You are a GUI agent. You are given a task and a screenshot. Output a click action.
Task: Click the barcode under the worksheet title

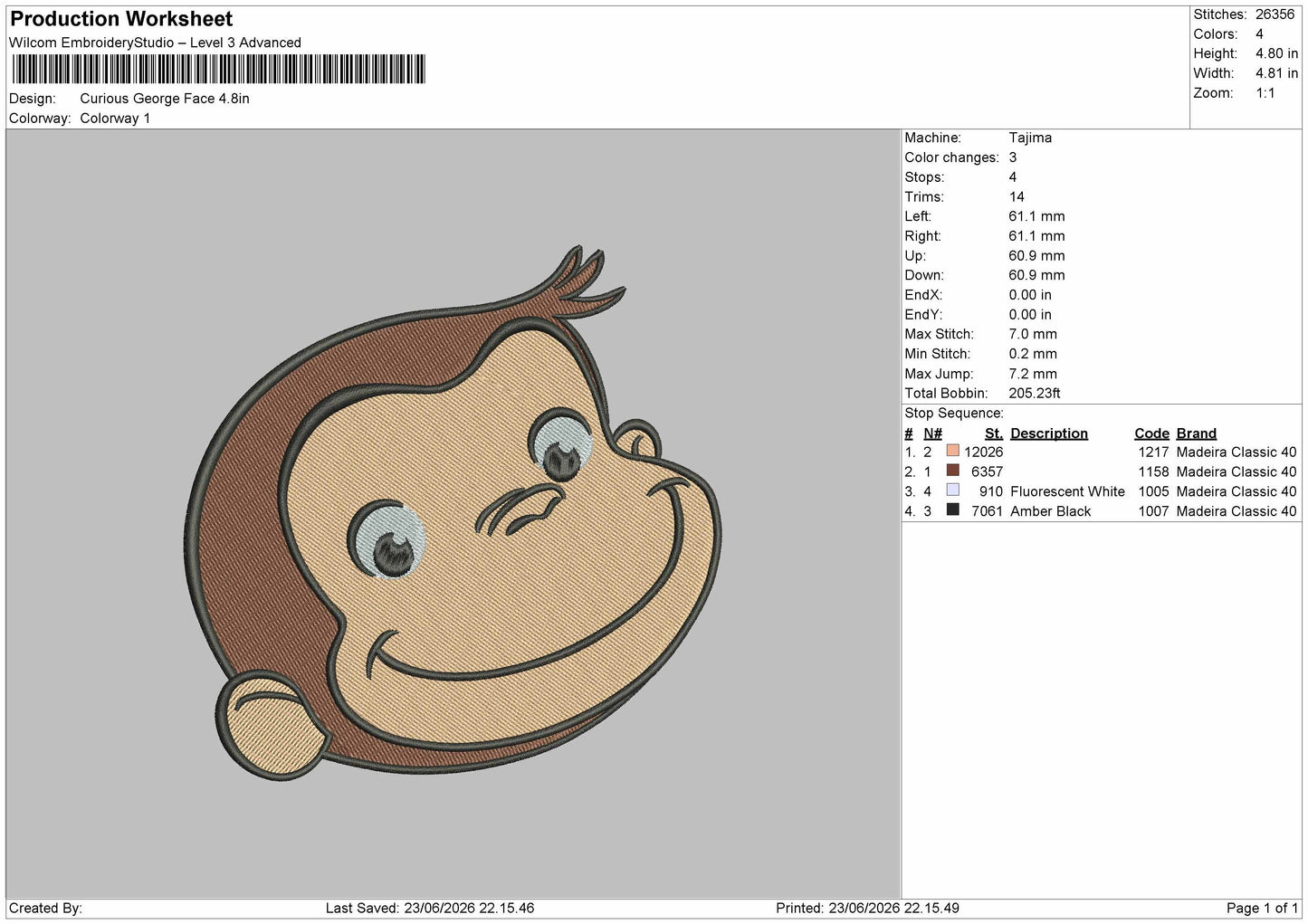[218, 70]
